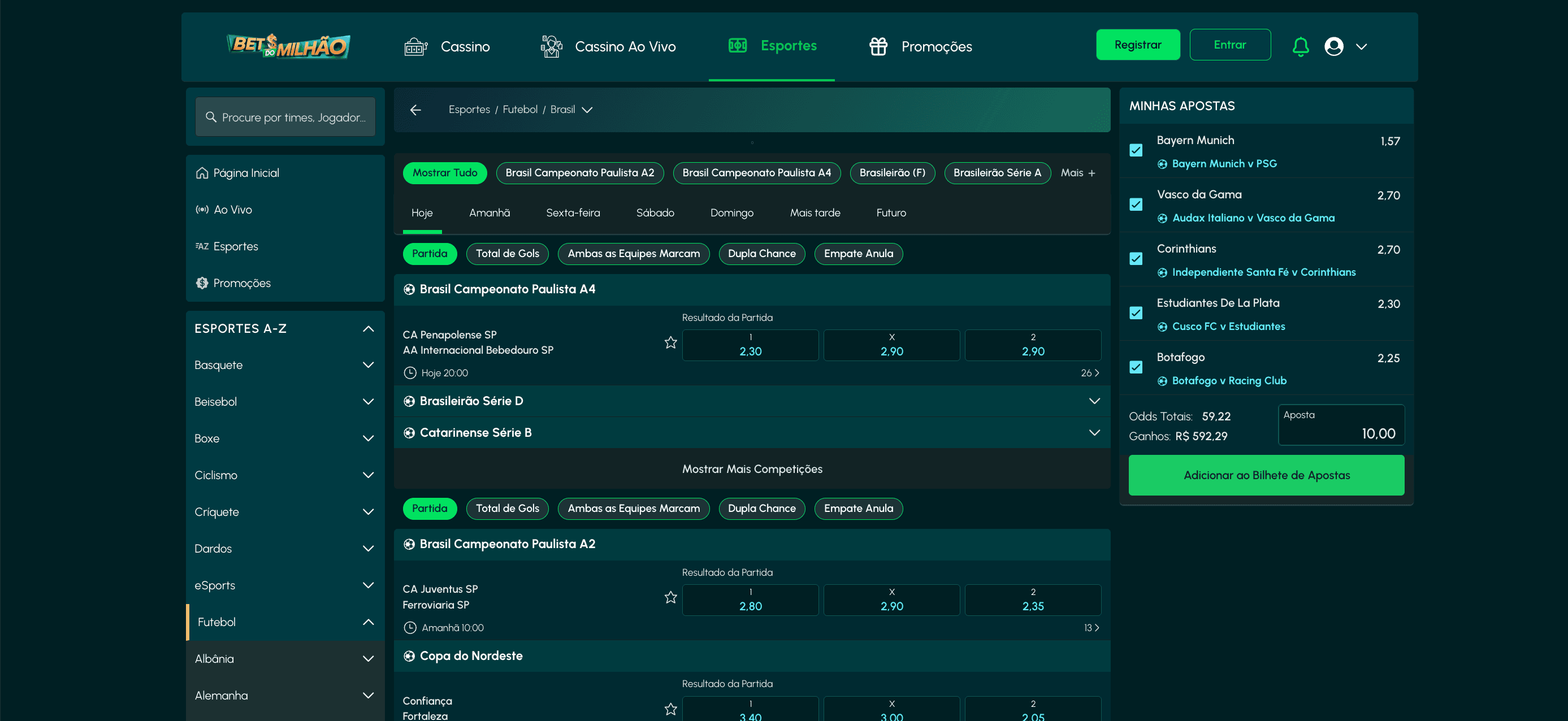This screenshot has width=1568, height=721.
Task: Click the Ao Vivo live broadcast icon
Action: pos(201,209)
